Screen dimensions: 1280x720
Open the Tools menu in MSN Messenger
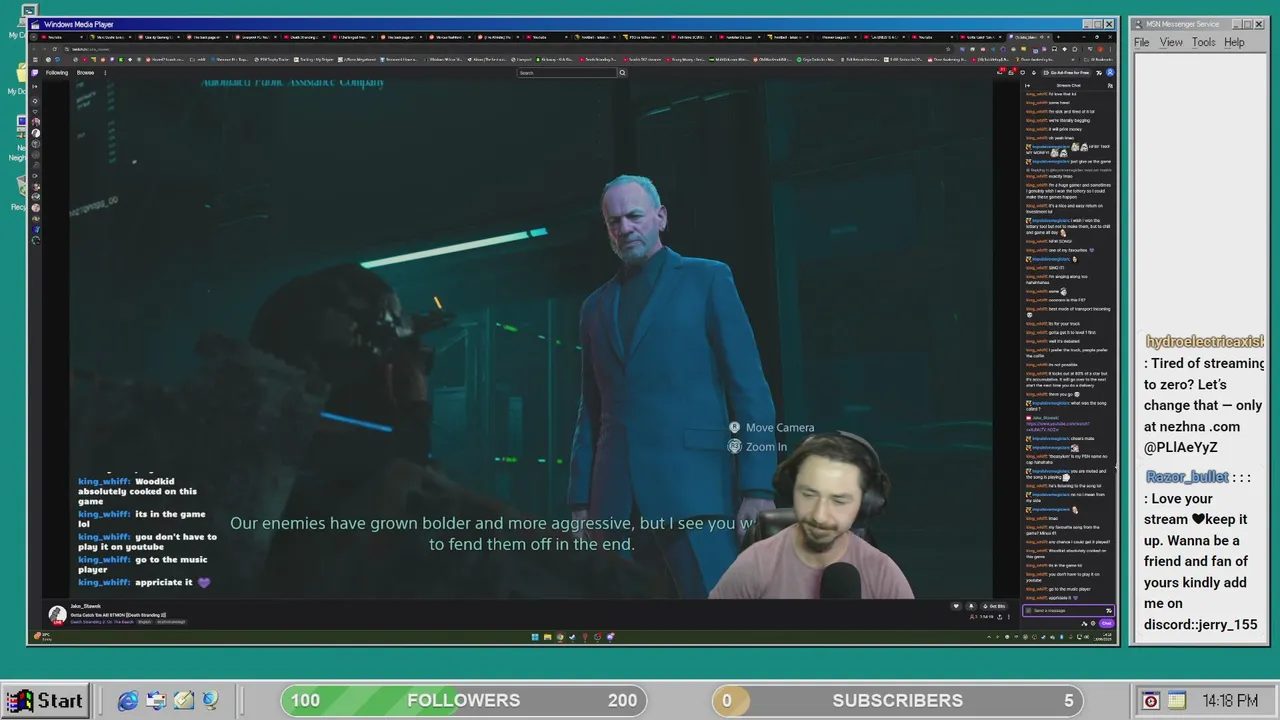(1204, 42)
